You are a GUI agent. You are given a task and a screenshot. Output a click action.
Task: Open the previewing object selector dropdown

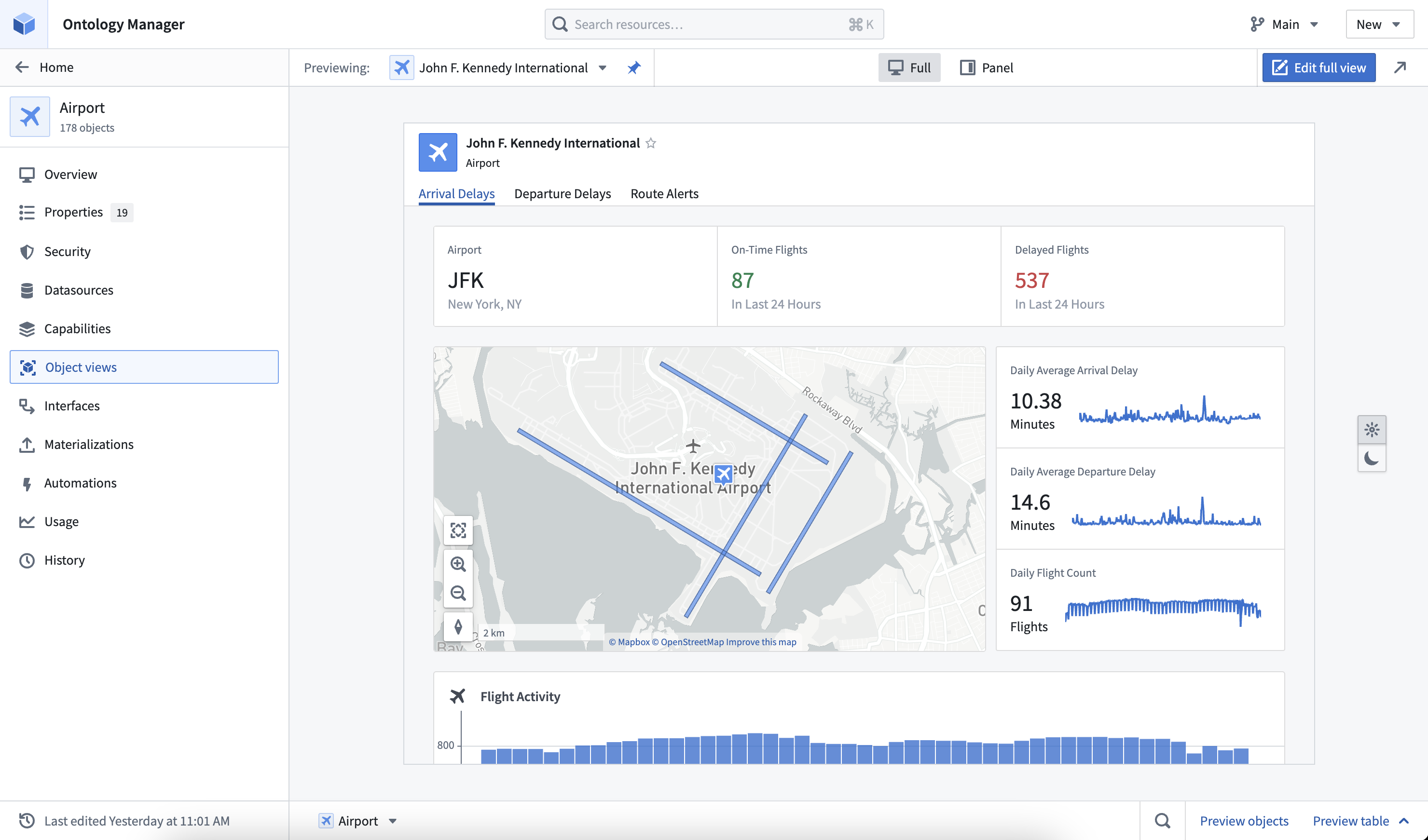[499, 68]
